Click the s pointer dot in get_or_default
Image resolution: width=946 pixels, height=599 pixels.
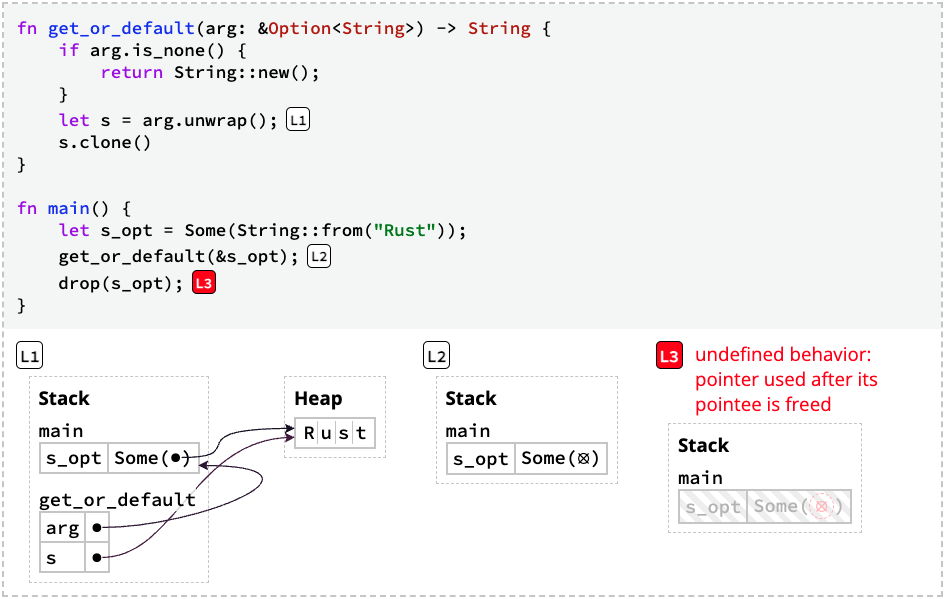click(x=97, y=557)
